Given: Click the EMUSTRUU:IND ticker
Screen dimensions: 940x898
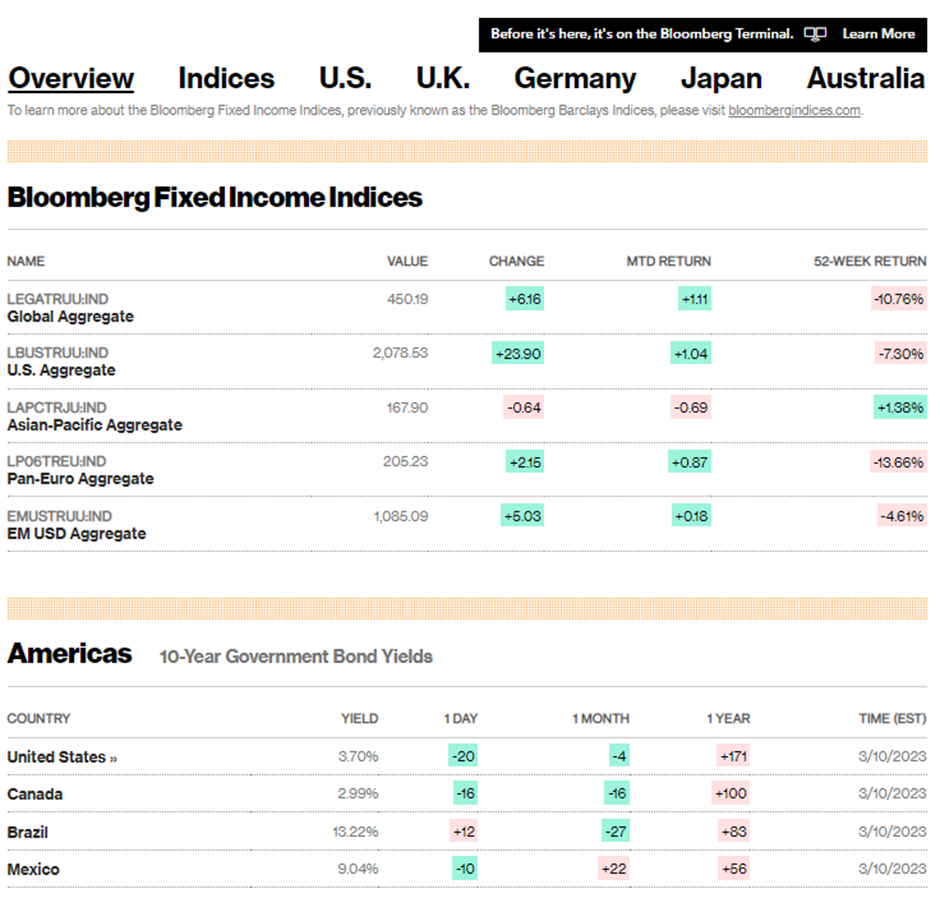Looking at the screenshot, I should 59,516.
